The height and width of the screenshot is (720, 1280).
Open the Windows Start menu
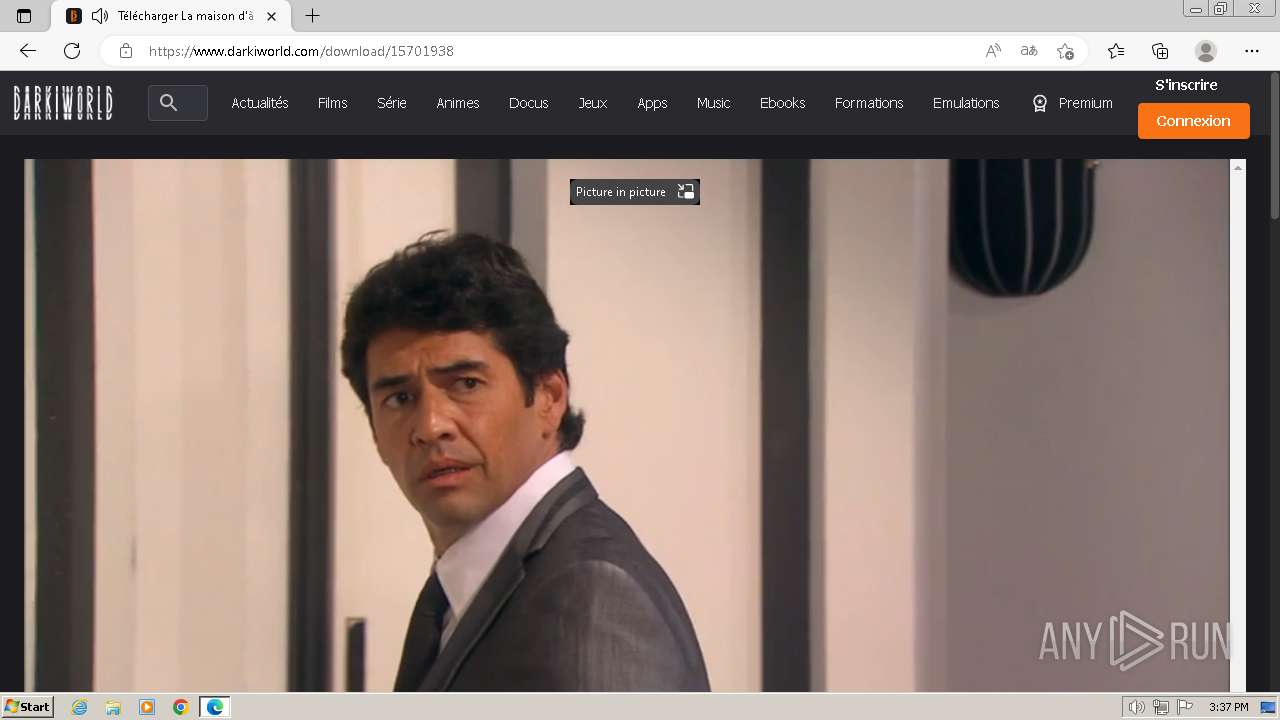[28, 707]
